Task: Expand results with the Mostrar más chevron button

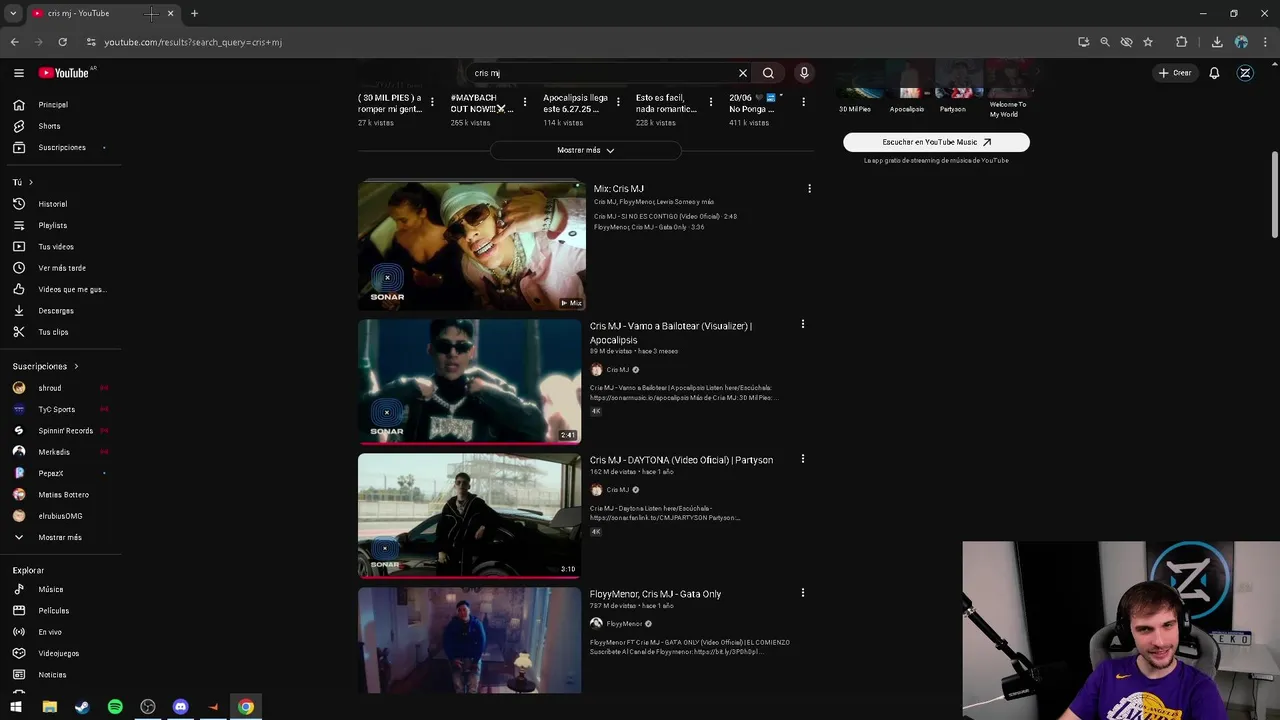Action: point(586,150)
